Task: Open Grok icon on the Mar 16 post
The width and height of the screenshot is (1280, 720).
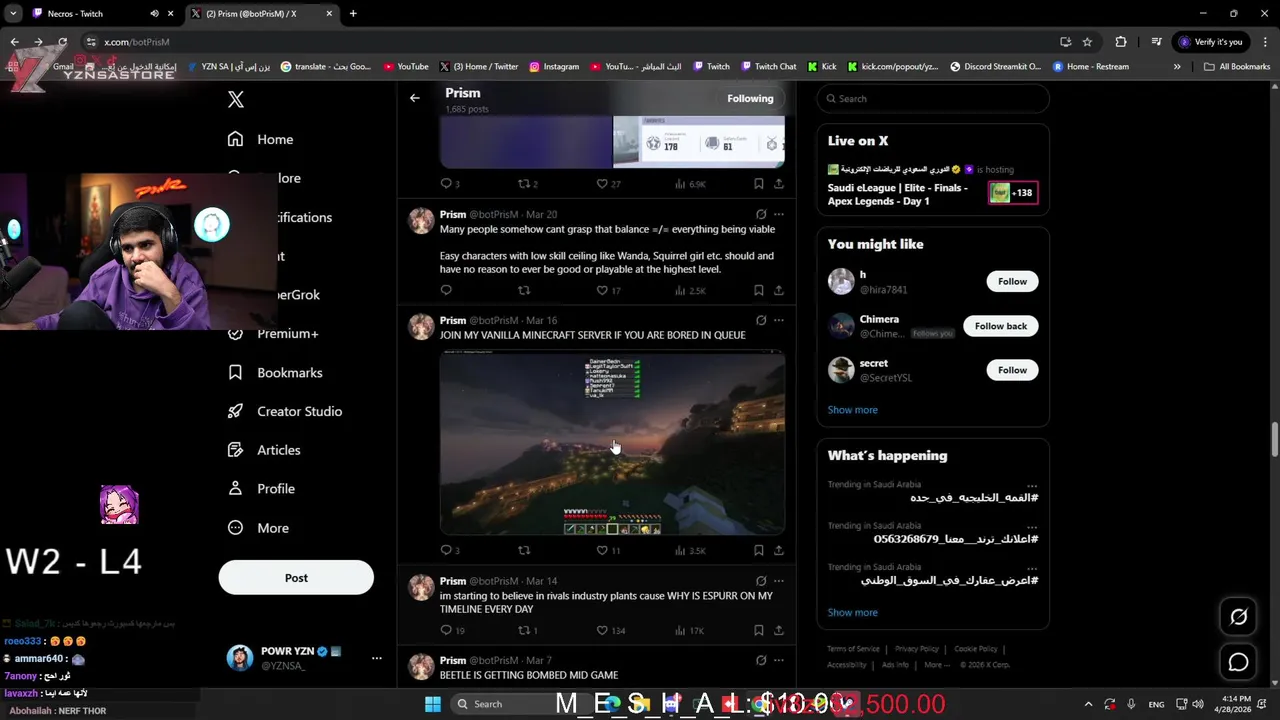Action: point(761,320)
